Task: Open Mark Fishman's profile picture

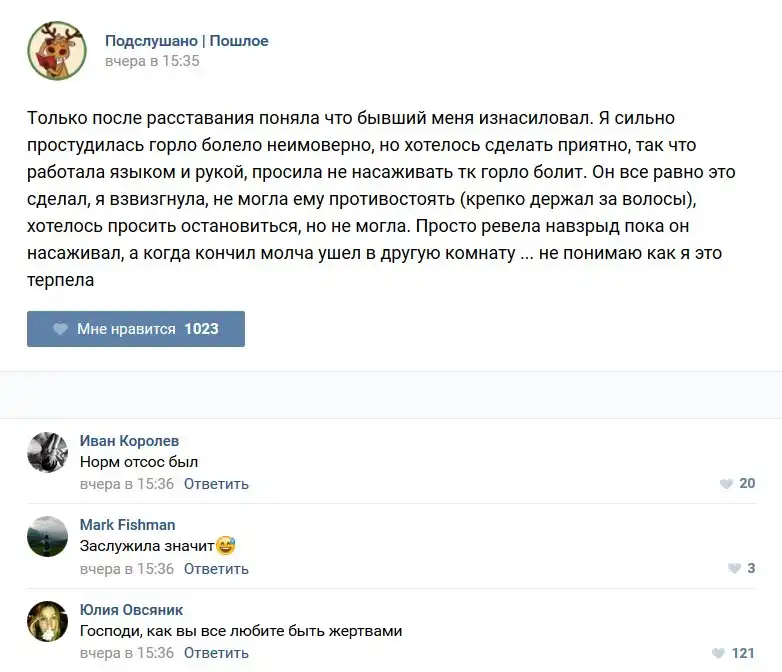Action: pos(48,536)
